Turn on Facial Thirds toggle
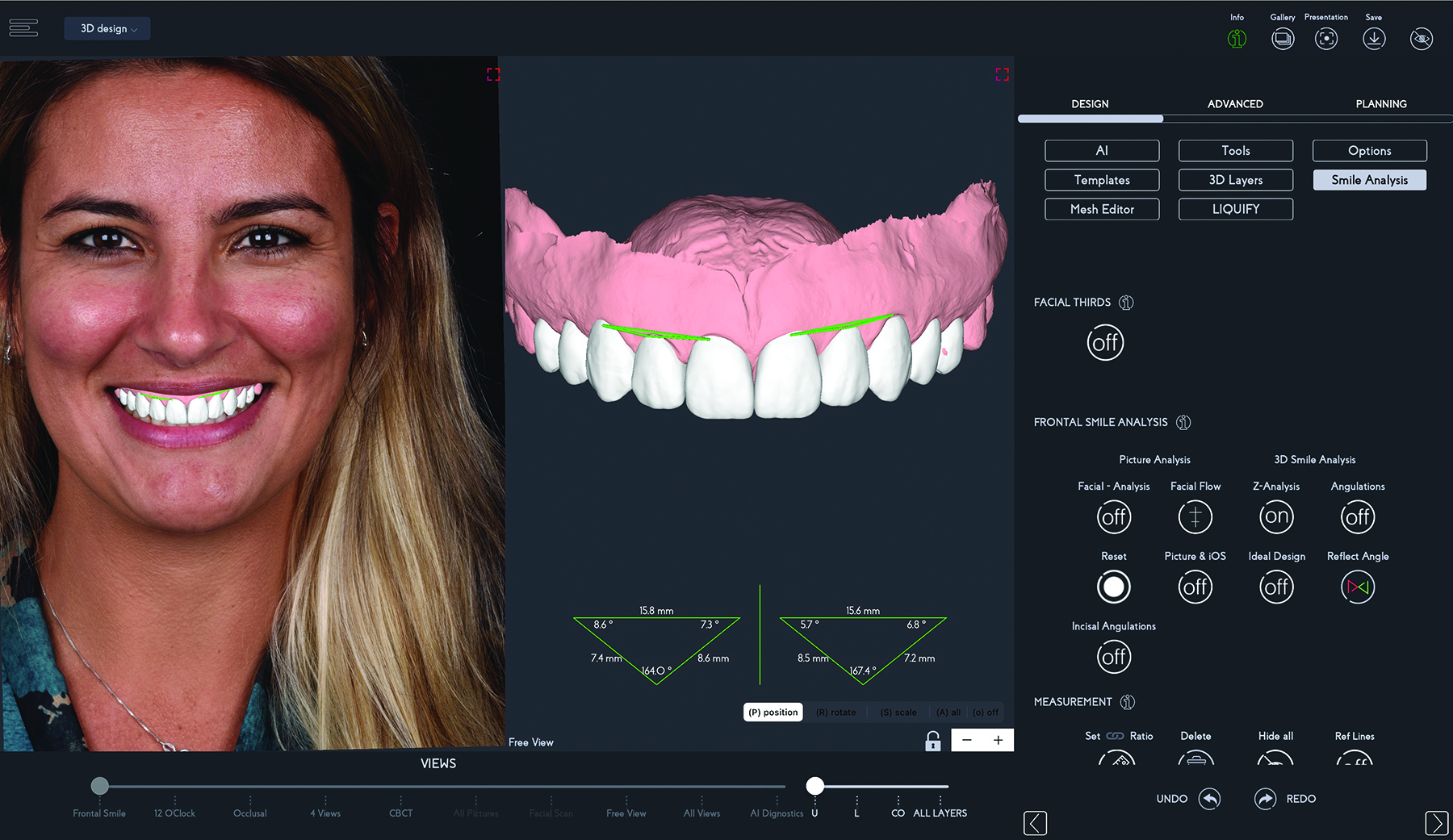1453x840 pixels. pyautogui.click(x=1105, y=343)
